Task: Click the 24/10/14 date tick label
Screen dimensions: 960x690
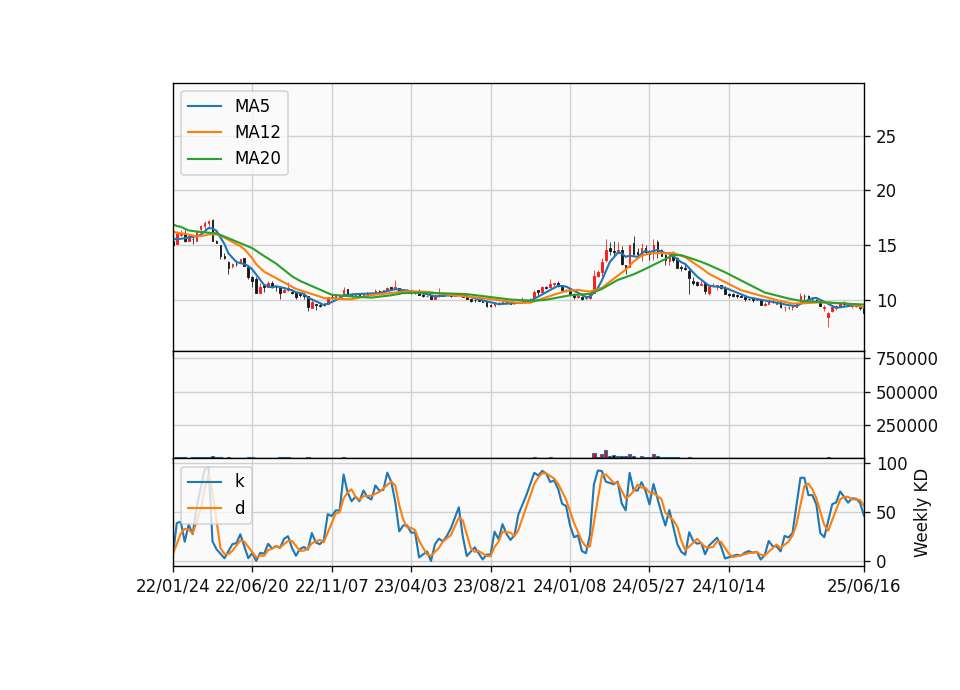Action: [729, 587]
